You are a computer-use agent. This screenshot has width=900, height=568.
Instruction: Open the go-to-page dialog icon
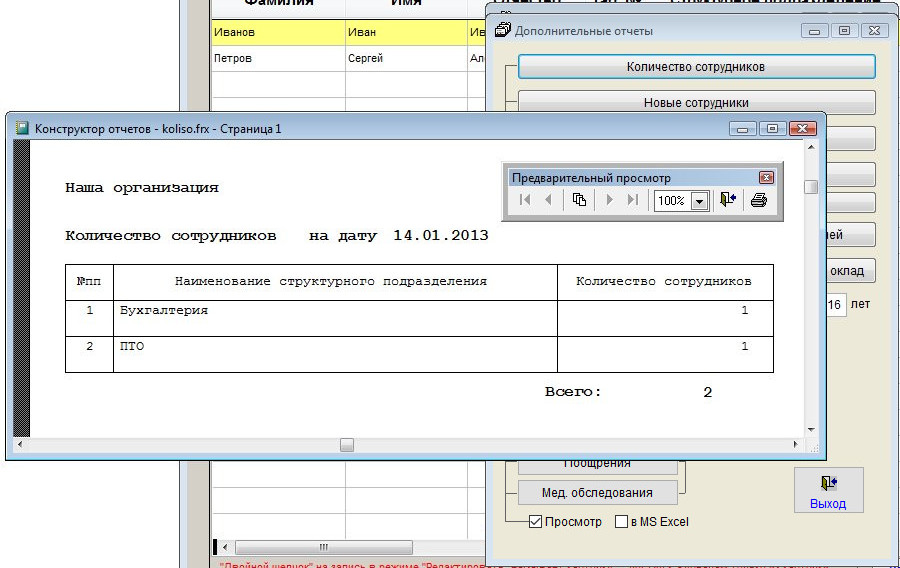(579, 200)
